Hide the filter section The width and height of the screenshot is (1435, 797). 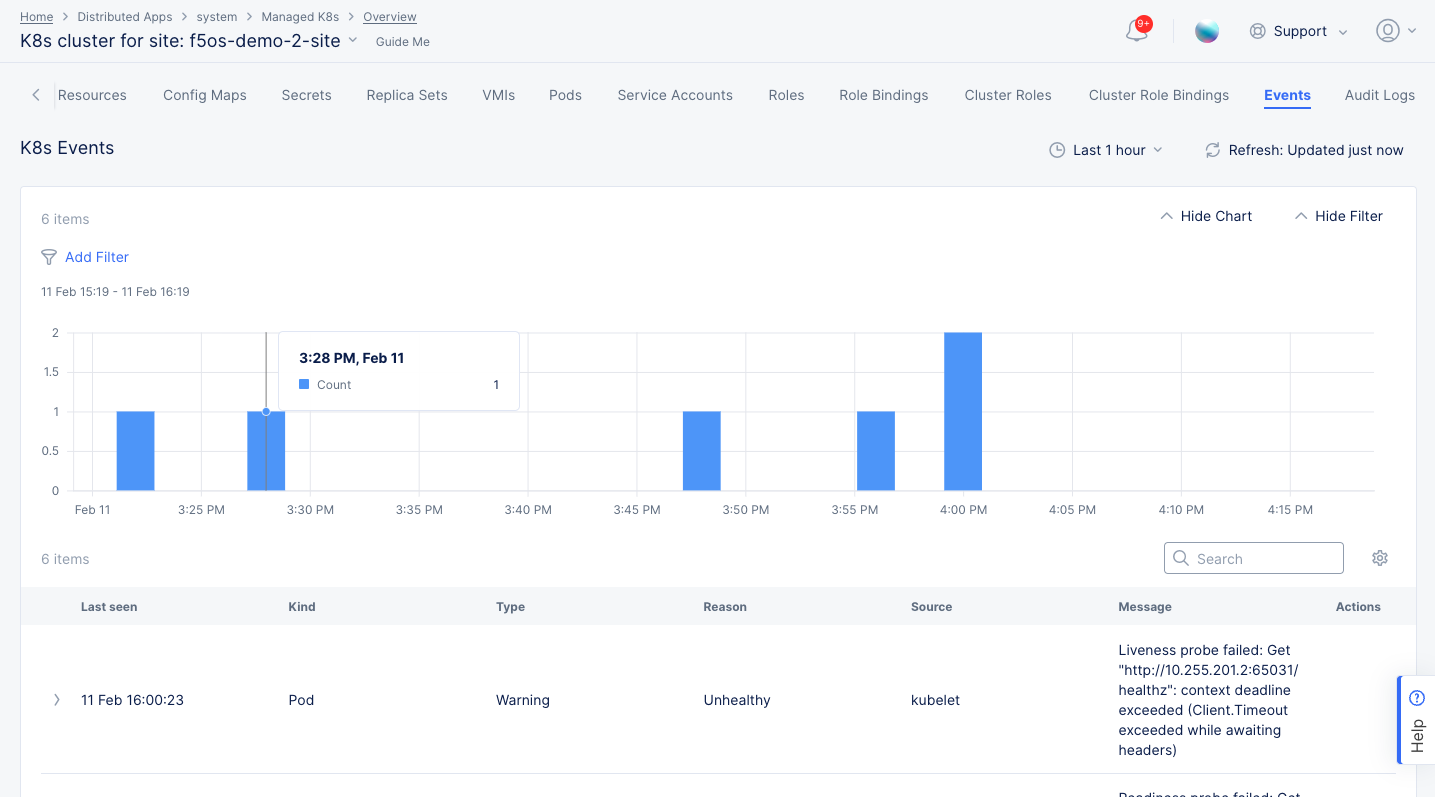pyautogui.click(x=1339, y=216)
